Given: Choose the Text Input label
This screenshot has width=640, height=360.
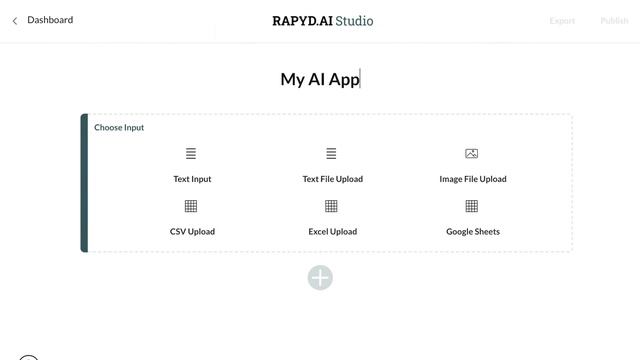Looking at the screenshot, I should coord(192,179).
